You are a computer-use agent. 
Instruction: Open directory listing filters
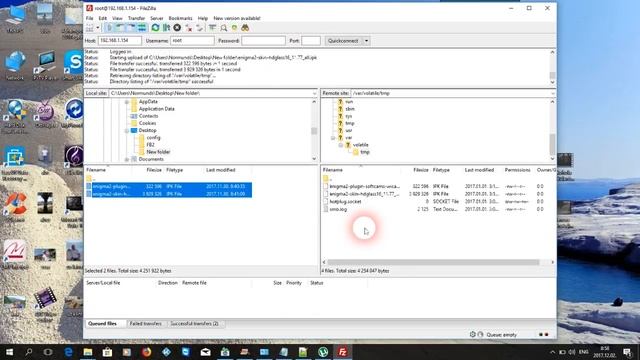coord(212,28)
